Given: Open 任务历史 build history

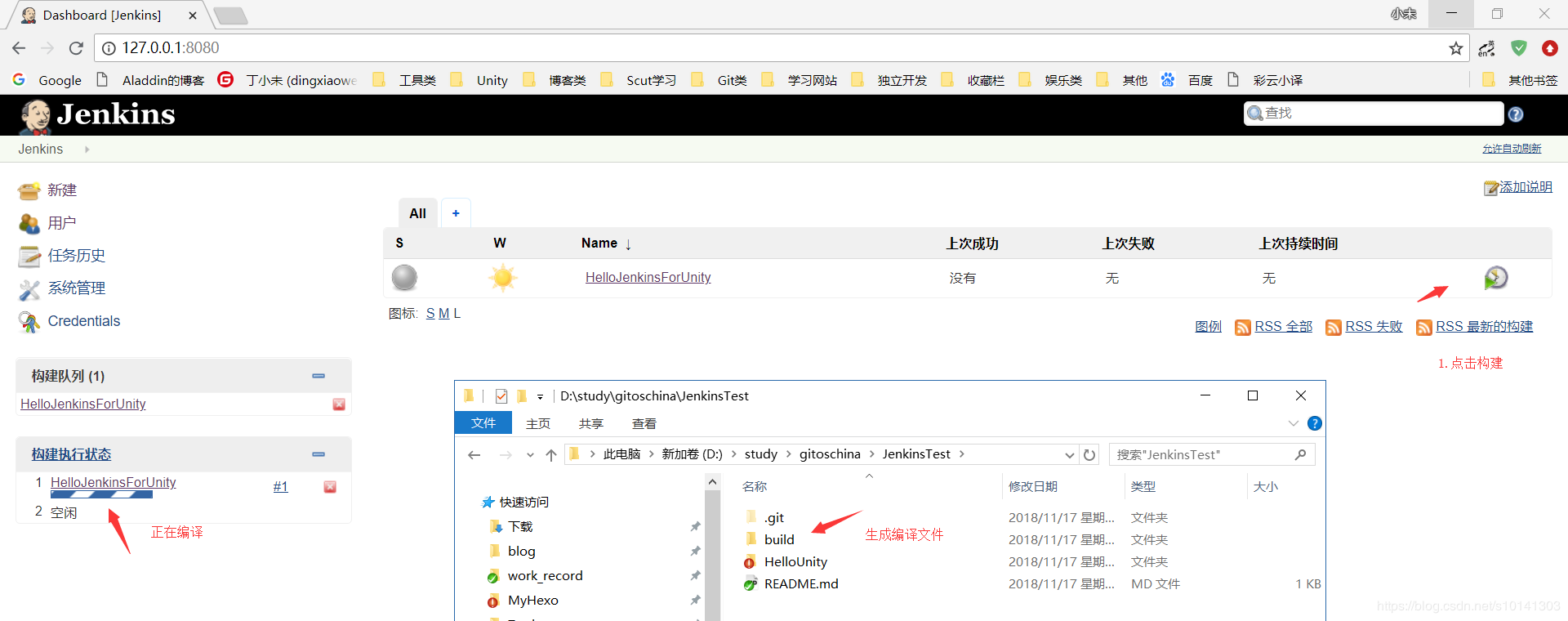Looking at the screenshot, I should pos(76,256).
